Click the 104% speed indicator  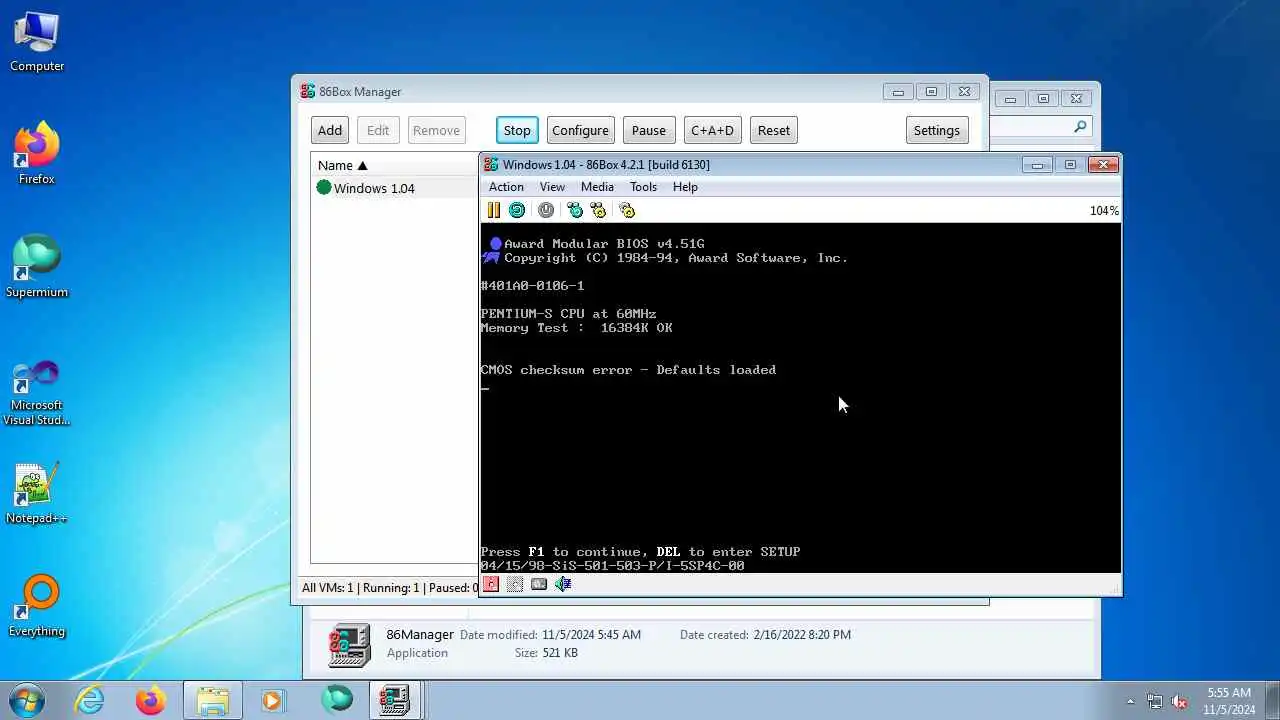tap(1104, 211)
